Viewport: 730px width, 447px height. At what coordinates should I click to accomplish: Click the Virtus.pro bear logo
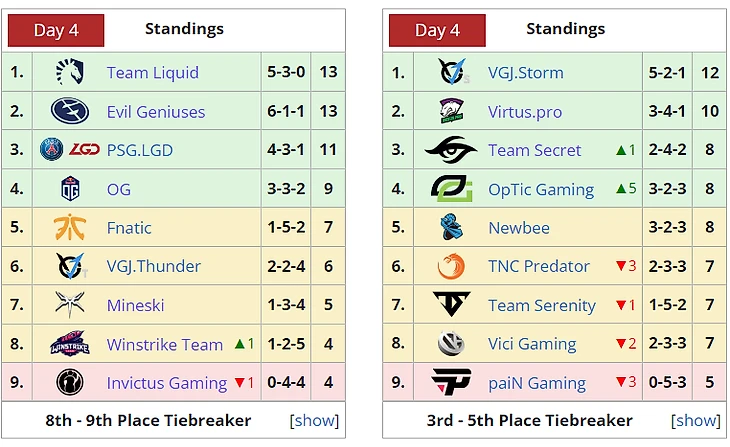(x=451, y=111)
